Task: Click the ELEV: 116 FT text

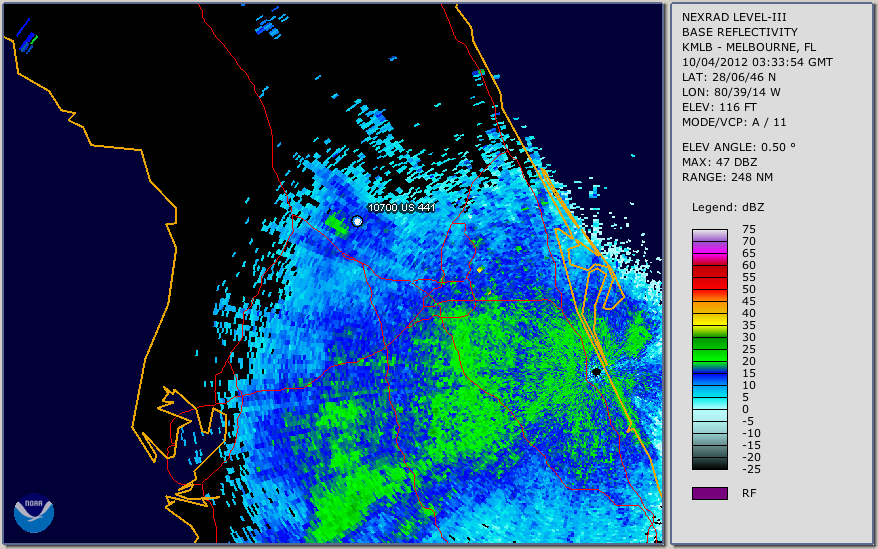Action: 719,107
